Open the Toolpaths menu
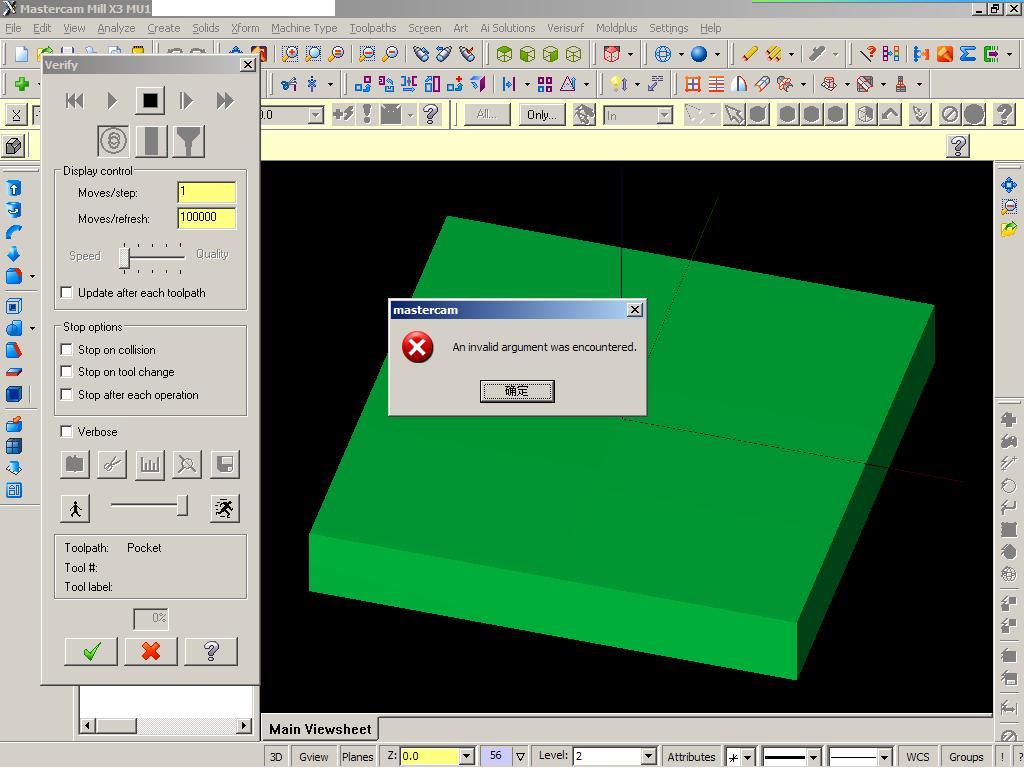 pyautogui.click(x=373, y=28)
